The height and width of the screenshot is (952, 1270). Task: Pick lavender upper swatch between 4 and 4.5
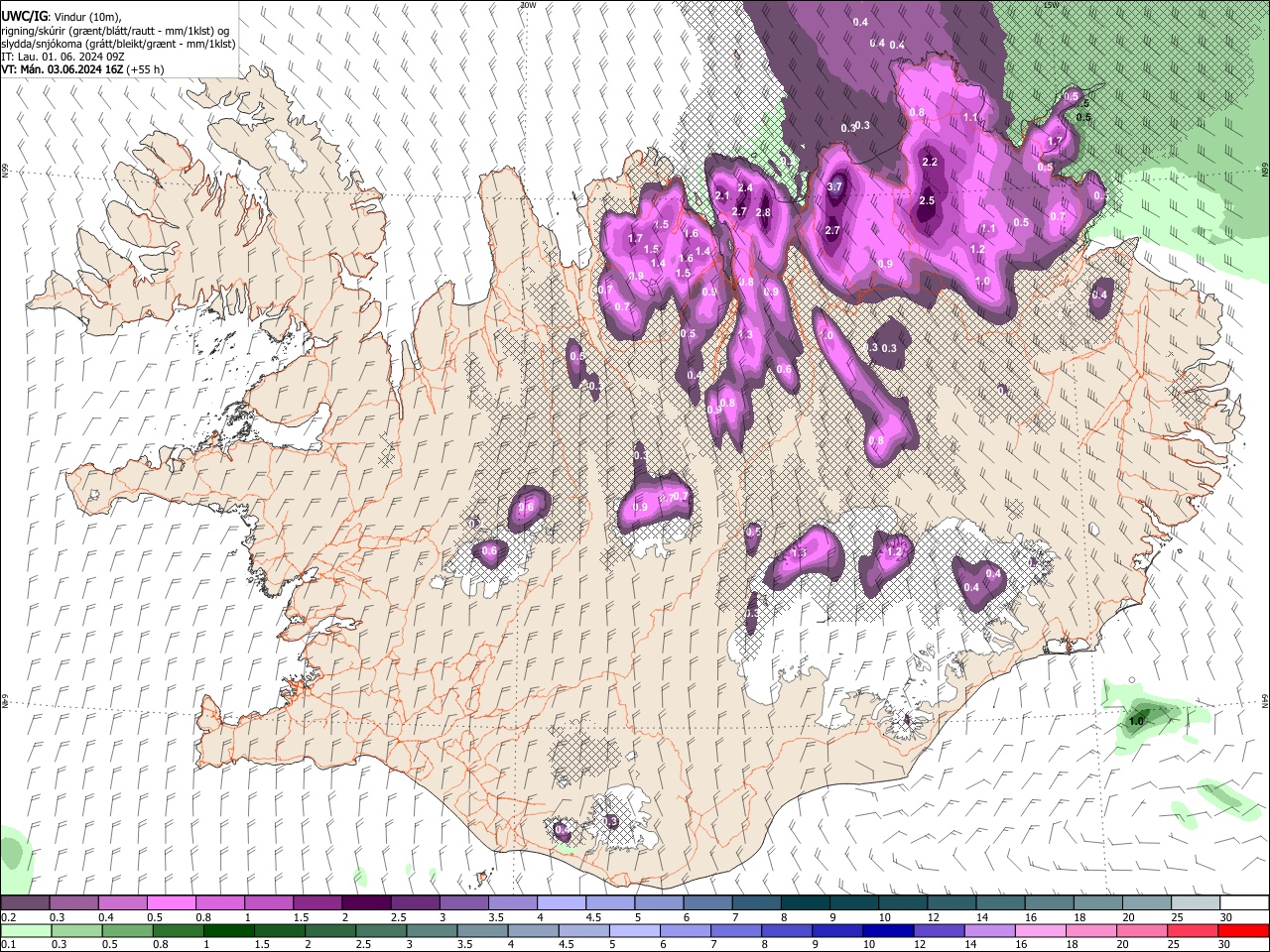(x=562, y=903)
